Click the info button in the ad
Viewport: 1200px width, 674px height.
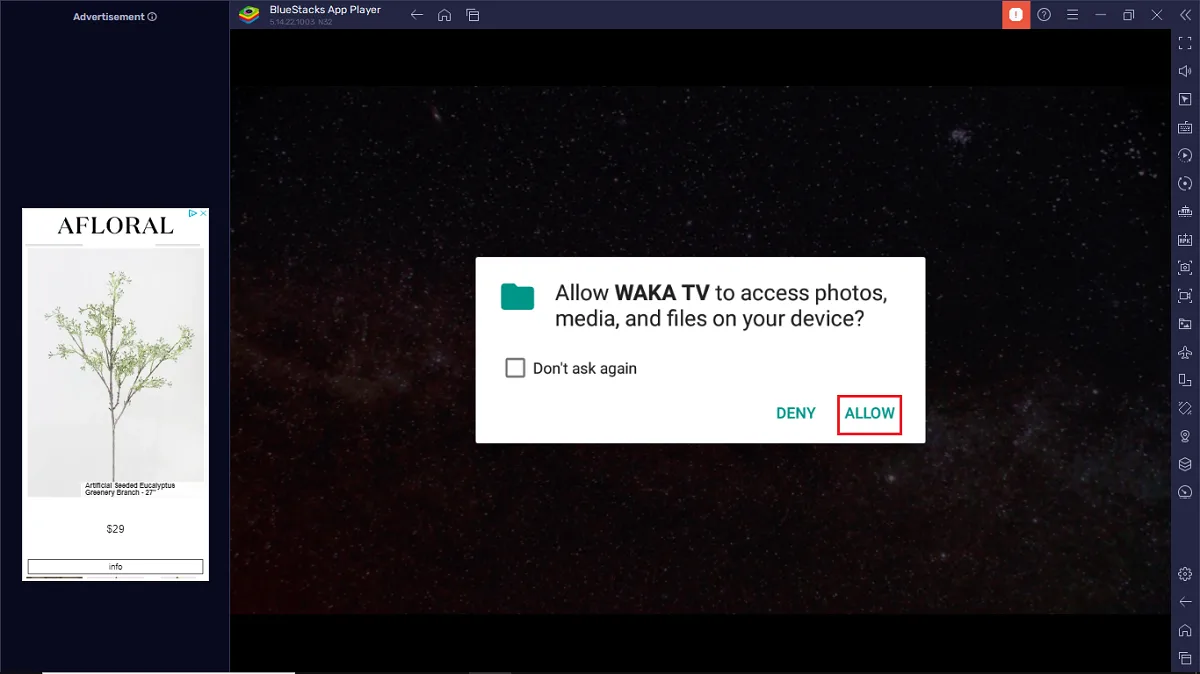click(116, 566)
